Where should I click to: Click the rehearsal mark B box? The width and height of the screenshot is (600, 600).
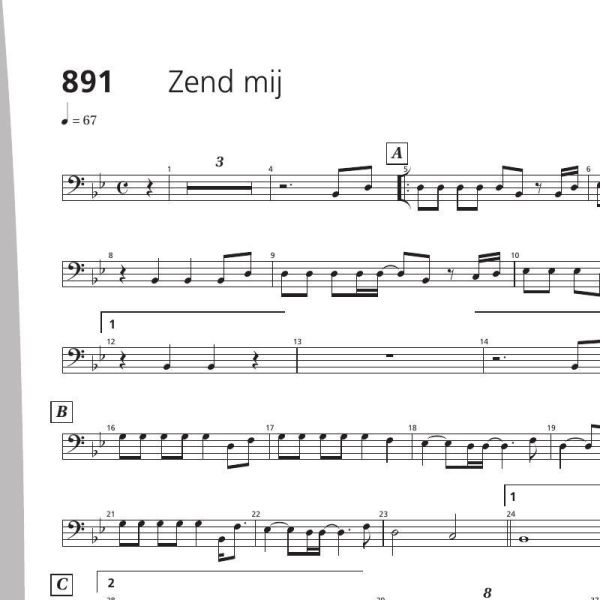[62, 412]
